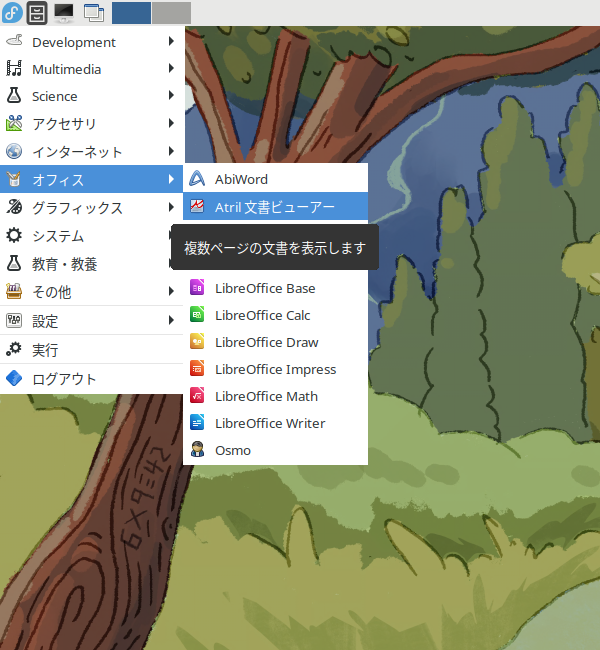Select the highlighted オフィス menu category
The image size is (600, 650).
(x=91, y=179)
